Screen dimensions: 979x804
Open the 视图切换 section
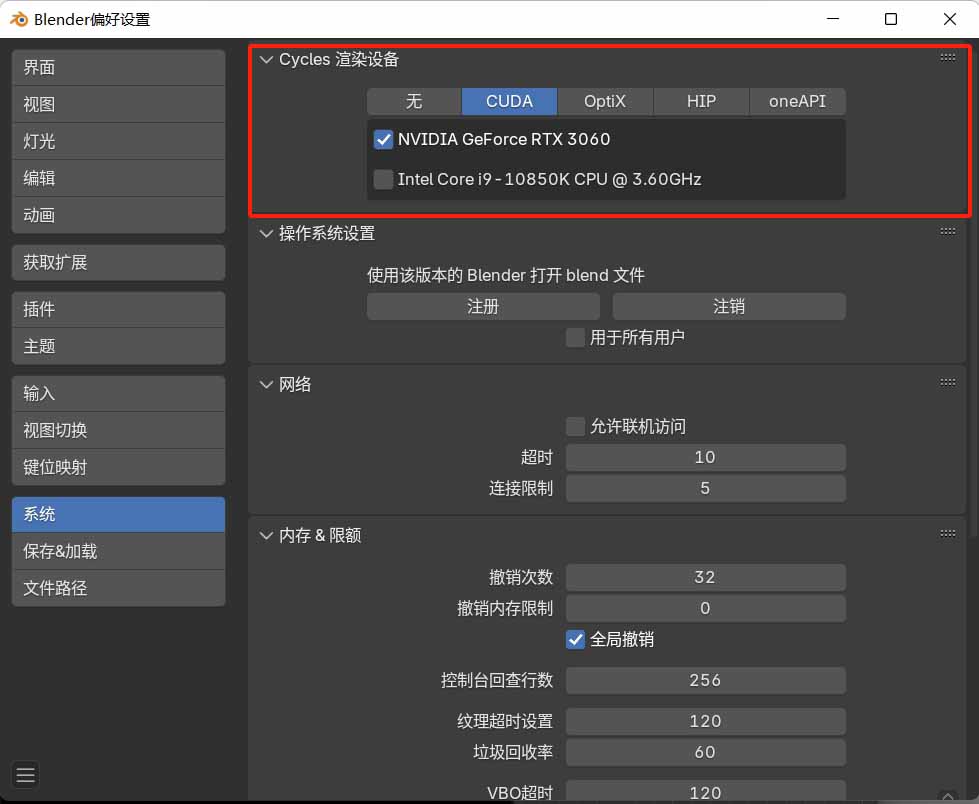pyautogui.click(x=119, y=430)
